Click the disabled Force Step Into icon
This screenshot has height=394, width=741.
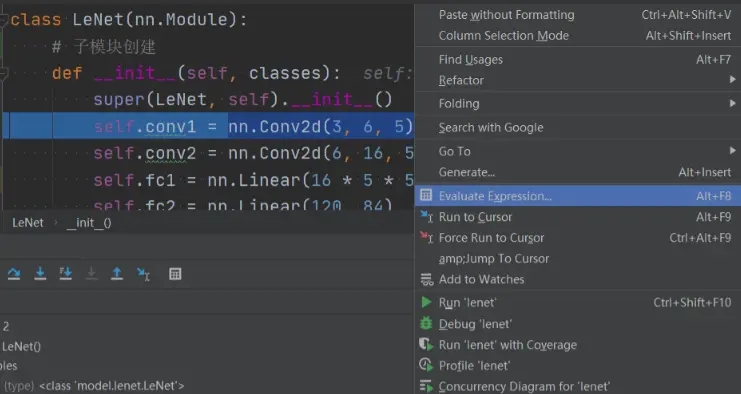(x=91, y=274)
